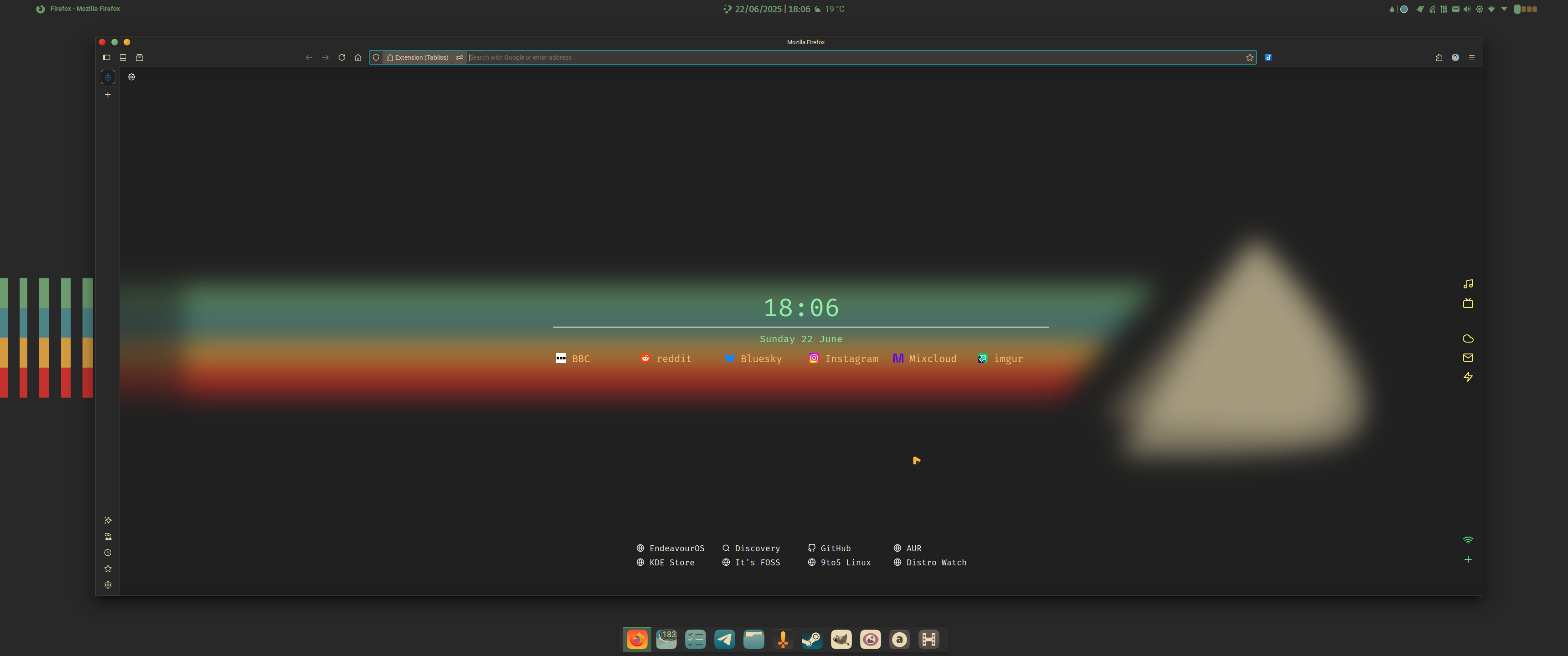Screen dimensions: 1568x656
Task: Open the Extensions puzzle icon in toolbar
Action: 1439,57
